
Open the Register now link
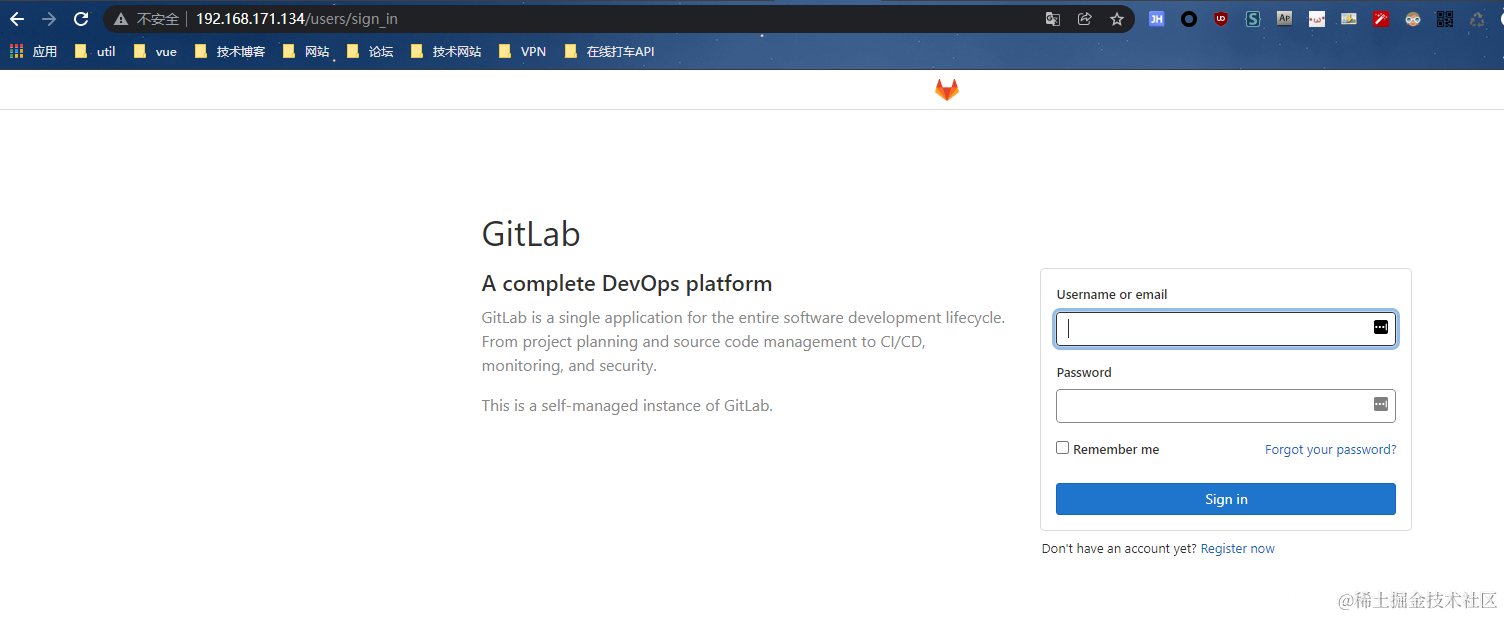[x=1238, y=549]
